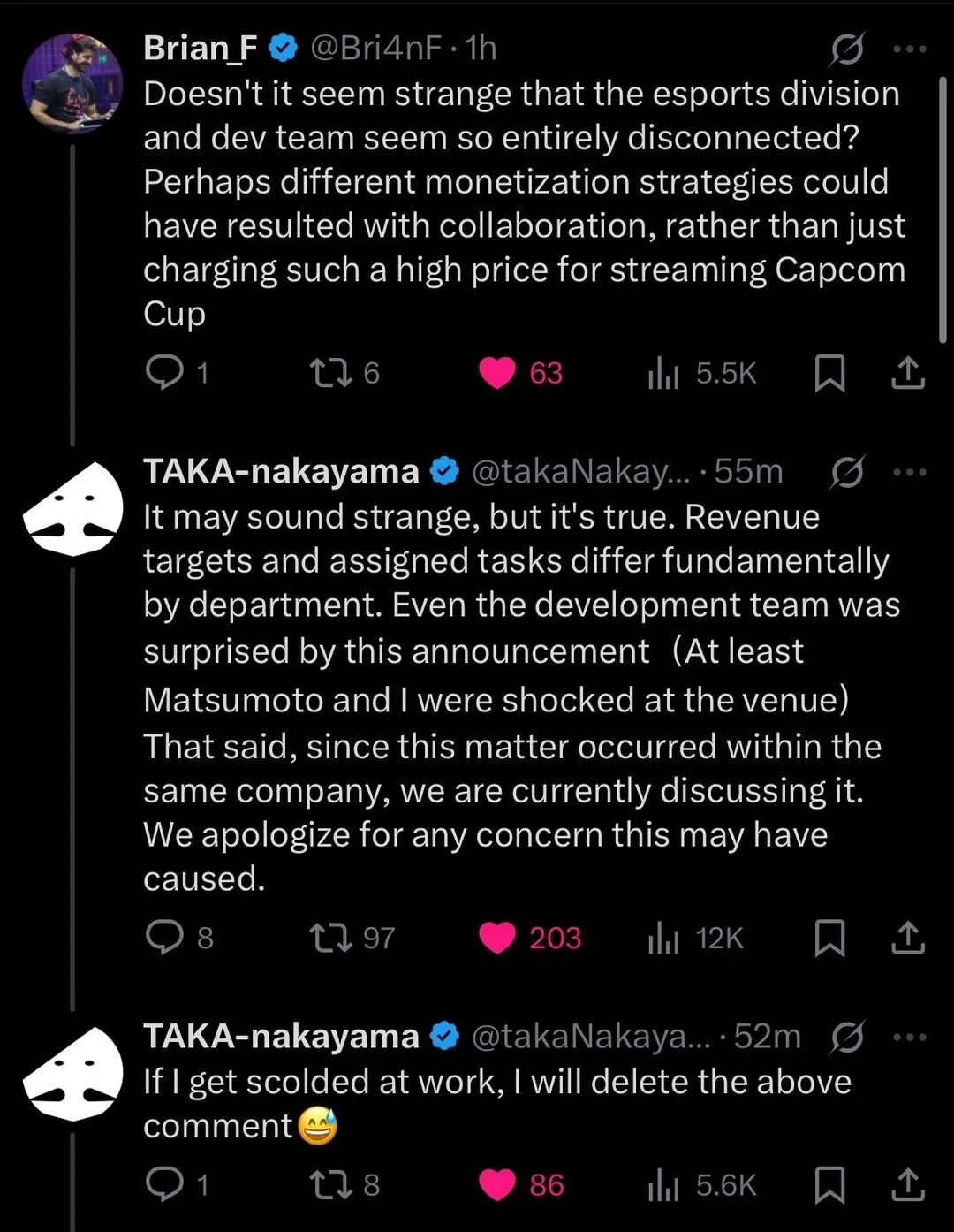Image resolution: width=954 pixels, height=1232 pixels.
Task: Open Grok actions on TAKA-nakayama's first reply
Action: coord(845,472)
